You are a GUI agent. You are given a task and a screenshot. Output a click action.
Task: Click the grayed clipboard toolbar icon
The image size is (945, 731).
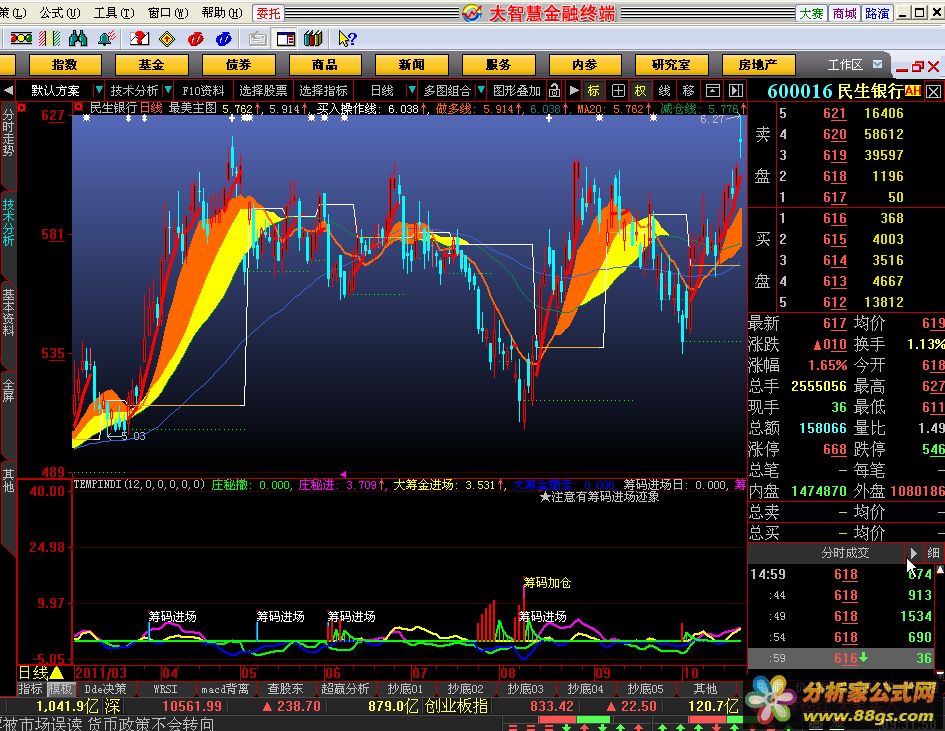tap(258, 39)
